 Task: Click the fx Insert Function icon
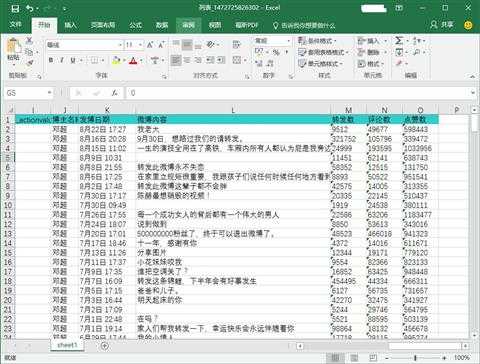114,93
